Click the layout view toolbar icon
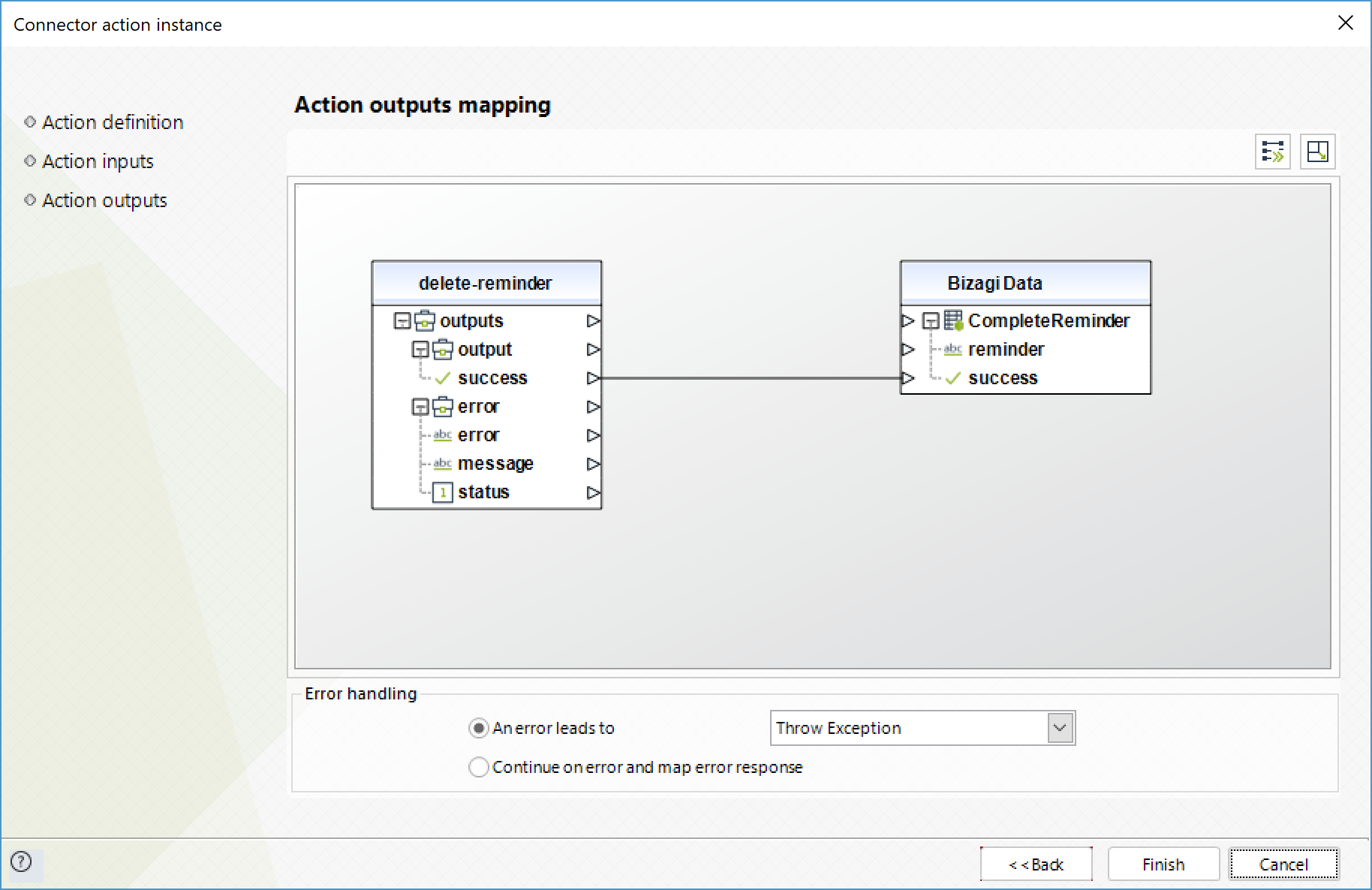Screen dimensions: 1372x890 pos(1317,152)
